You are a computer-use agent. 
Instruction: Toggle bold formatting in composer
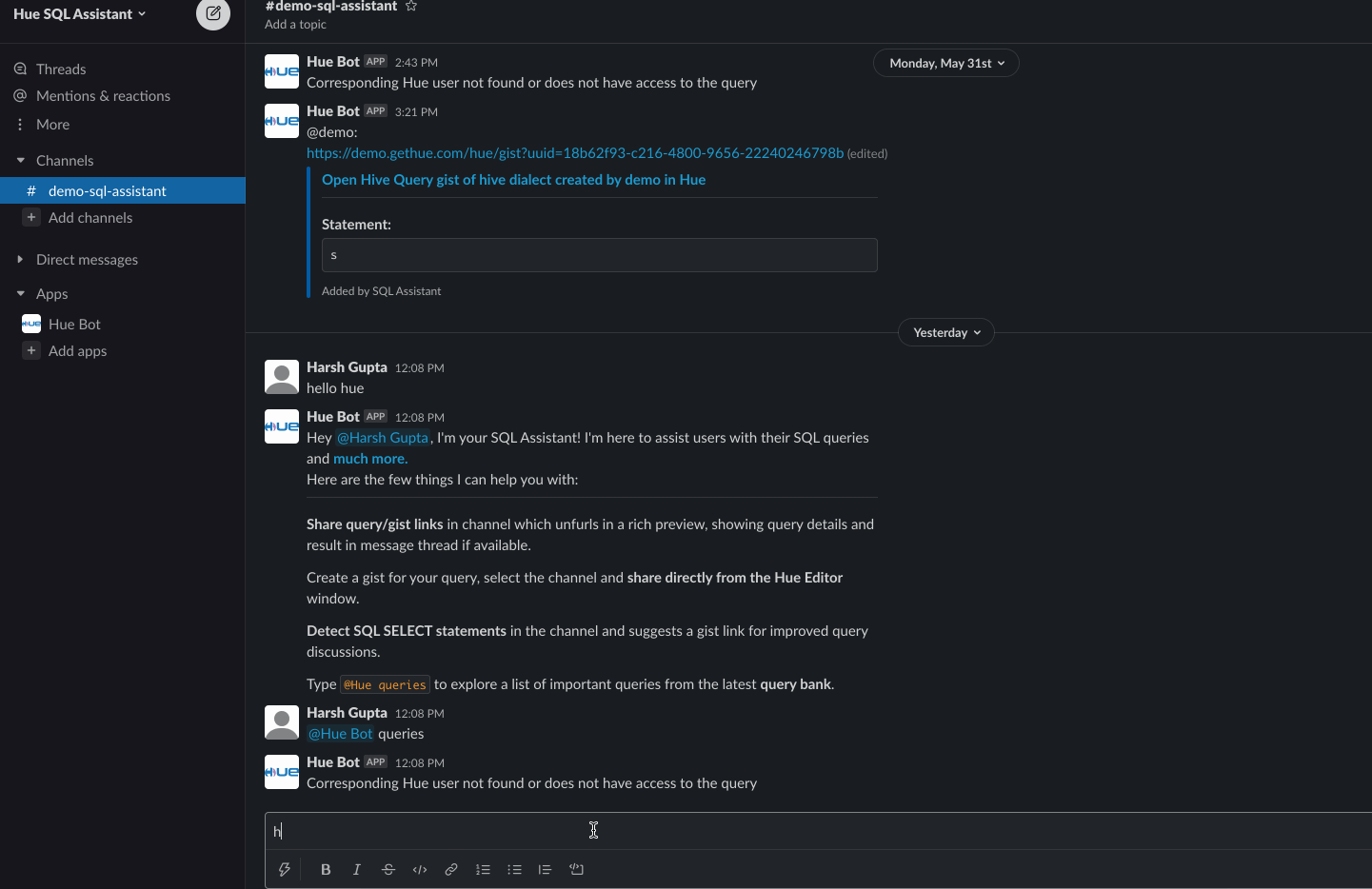point(326,869)
